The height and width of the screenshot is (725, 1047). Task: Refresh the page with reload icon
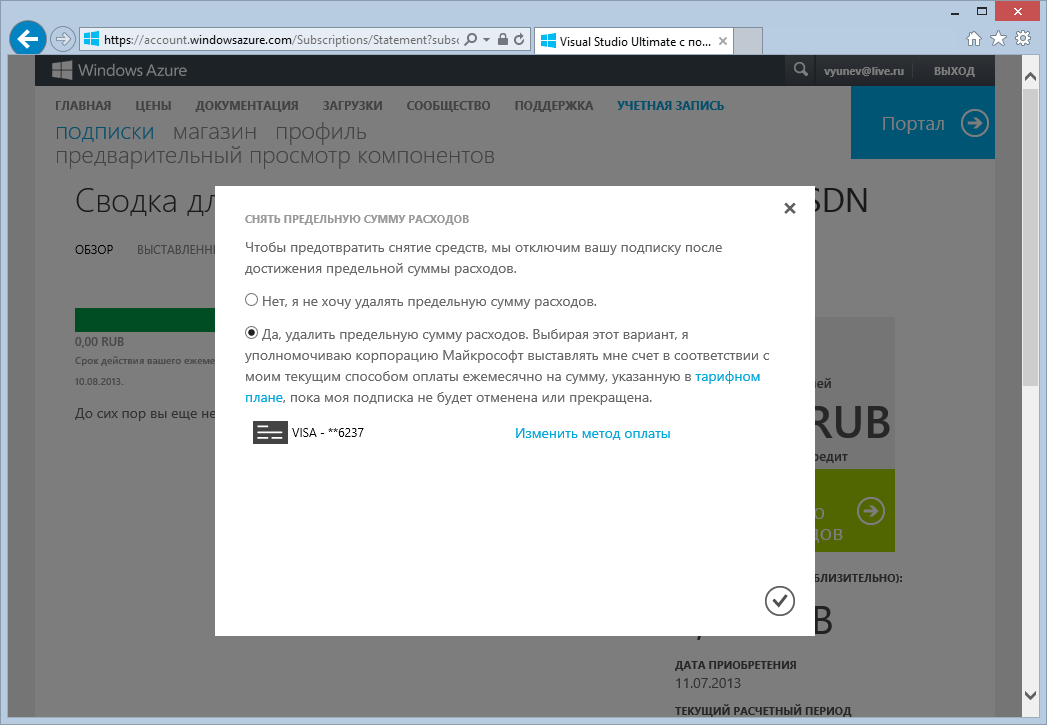pyautogui.click(x=519, y=39)
